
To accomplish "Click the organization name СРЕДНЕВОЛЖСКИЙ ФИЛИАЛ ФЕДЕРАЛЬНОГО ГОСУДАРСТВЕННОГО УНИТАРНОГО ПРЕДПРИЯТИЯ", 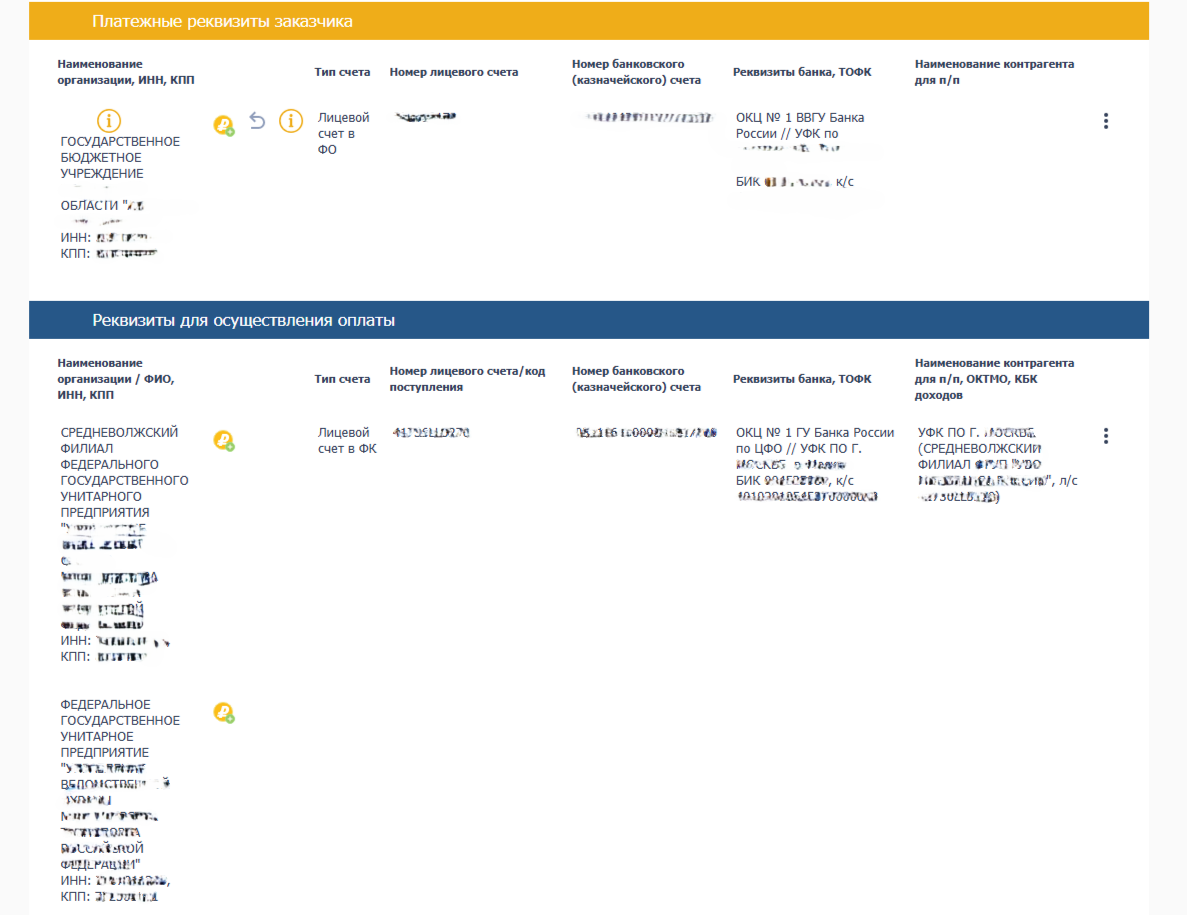I will click(124, 472).
